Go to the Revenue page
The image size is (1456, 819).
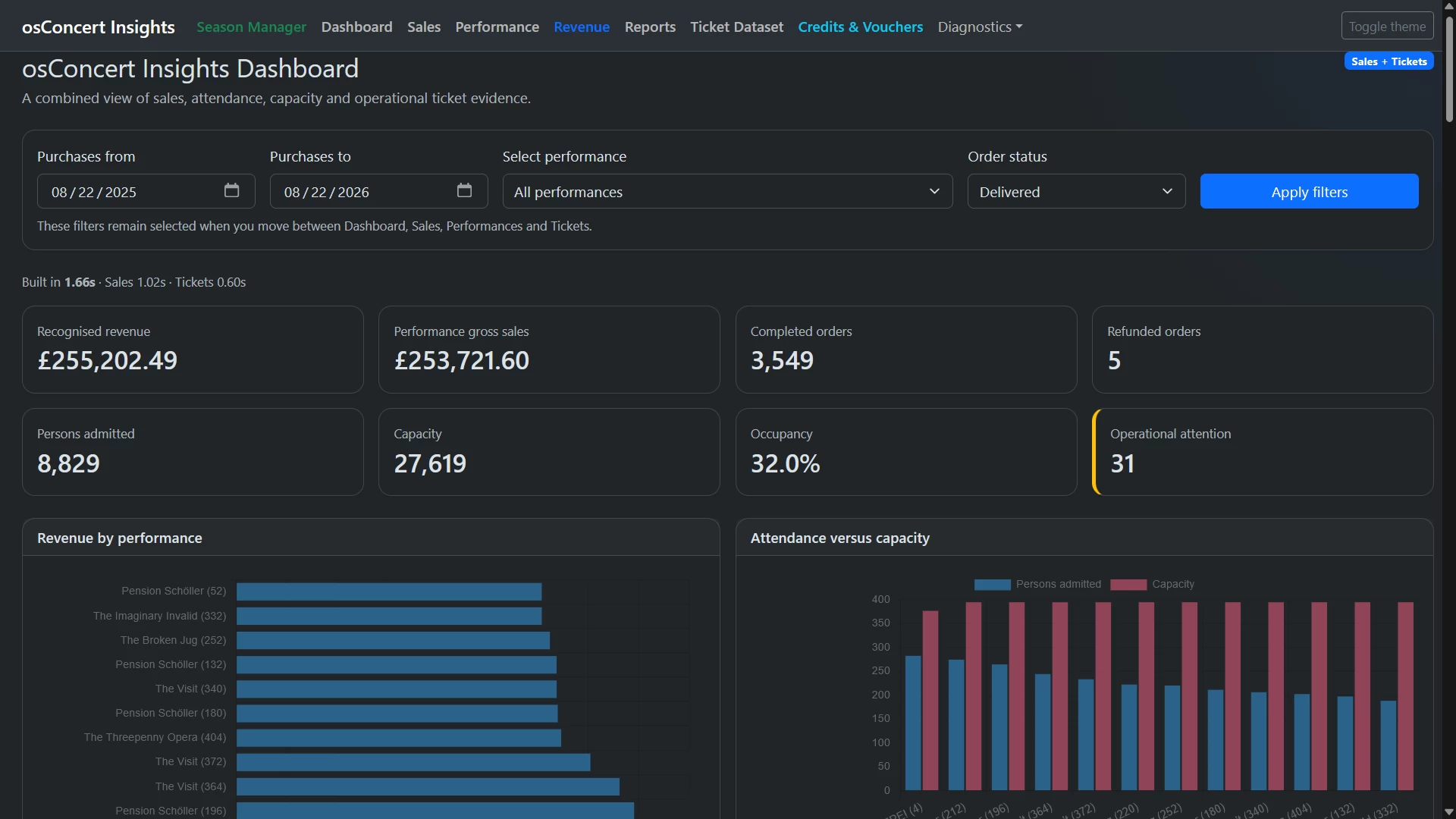(582, 27)
